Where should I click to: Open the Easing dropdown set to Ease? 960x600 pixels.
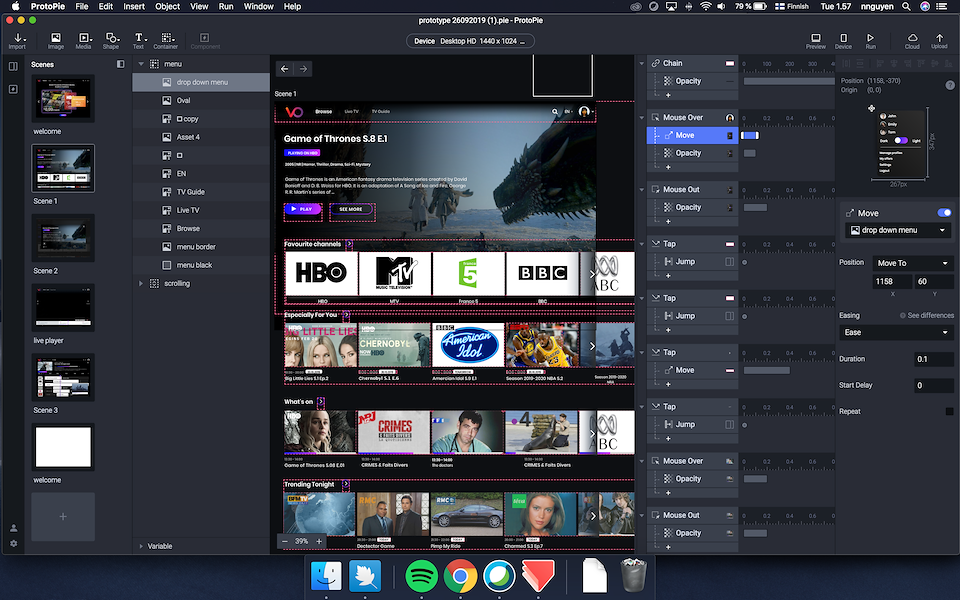(896, 332)
